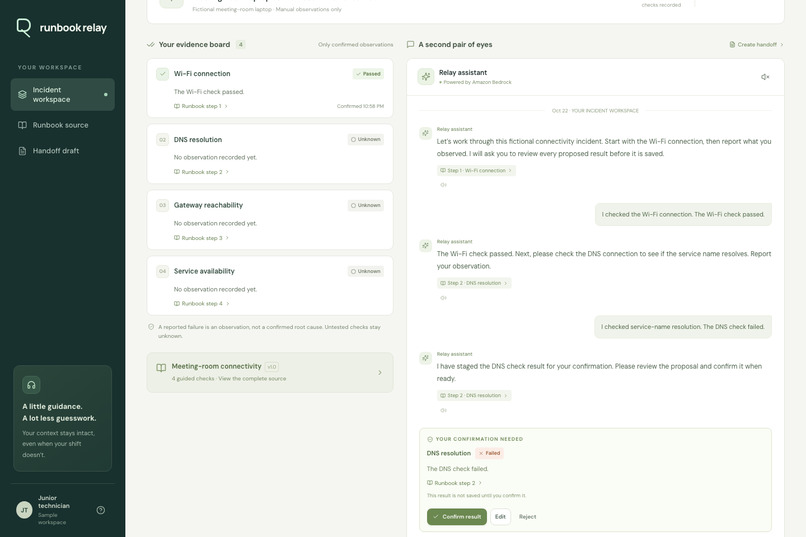The height and width of the screenshot is (537, 806).
Task: Click the Relay assistant sparkle avatar in header
Action: click(x=426, y=77)
